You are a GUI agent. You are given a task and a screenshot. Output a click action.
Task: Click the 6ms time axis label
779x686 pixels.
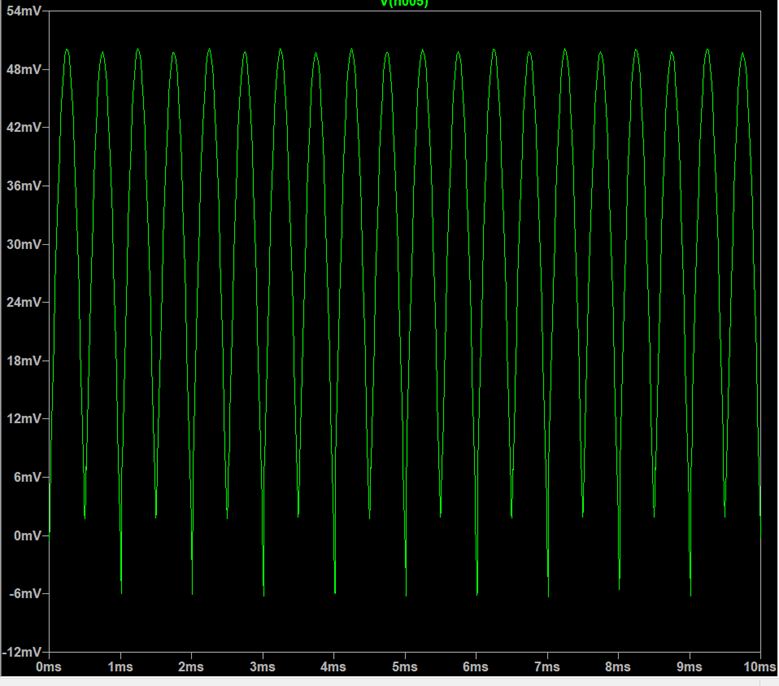[x=476, y=667]
